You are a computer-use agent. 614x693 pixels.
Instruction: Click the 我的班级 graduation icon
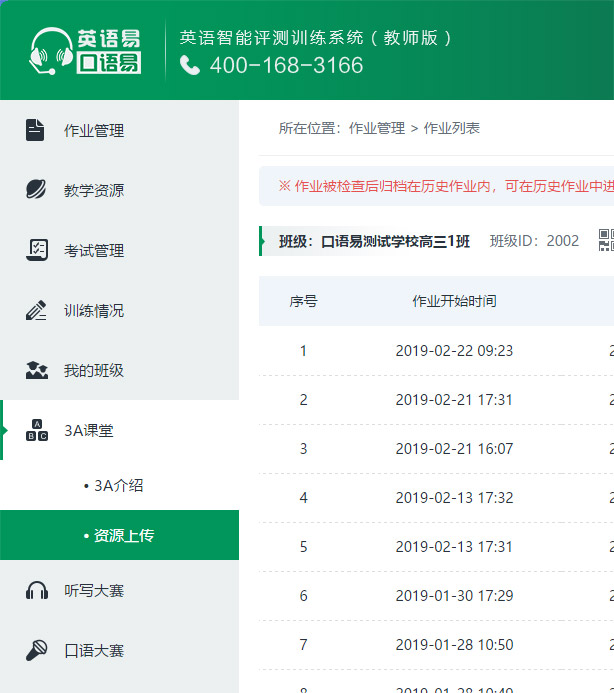(x=36, y=370)
